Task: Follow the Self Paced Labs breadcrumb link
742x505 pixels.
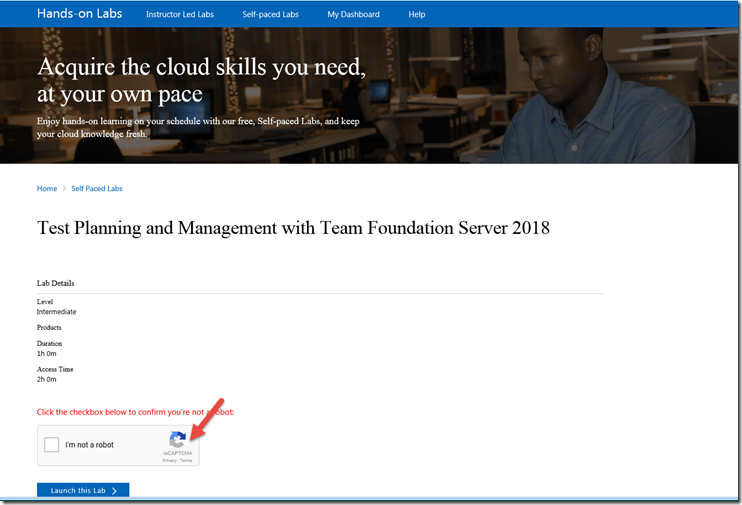Action: (97, 188)
